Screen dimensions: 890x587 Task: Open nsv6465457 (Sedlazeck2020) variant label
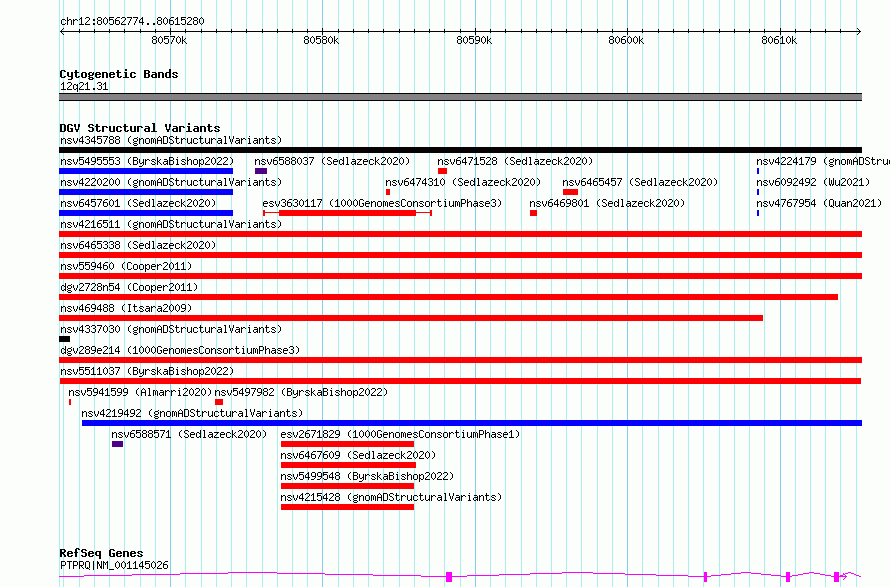(x=640, y=182)
